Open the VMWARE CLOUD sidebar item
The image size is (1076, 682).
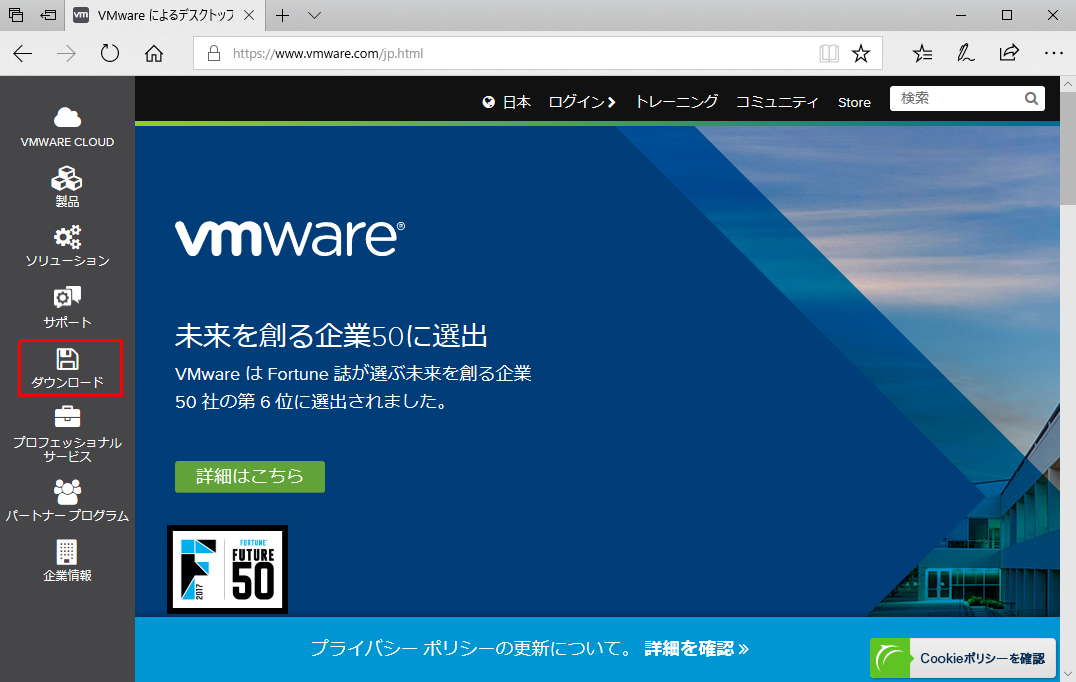click(x=67, y=127)
